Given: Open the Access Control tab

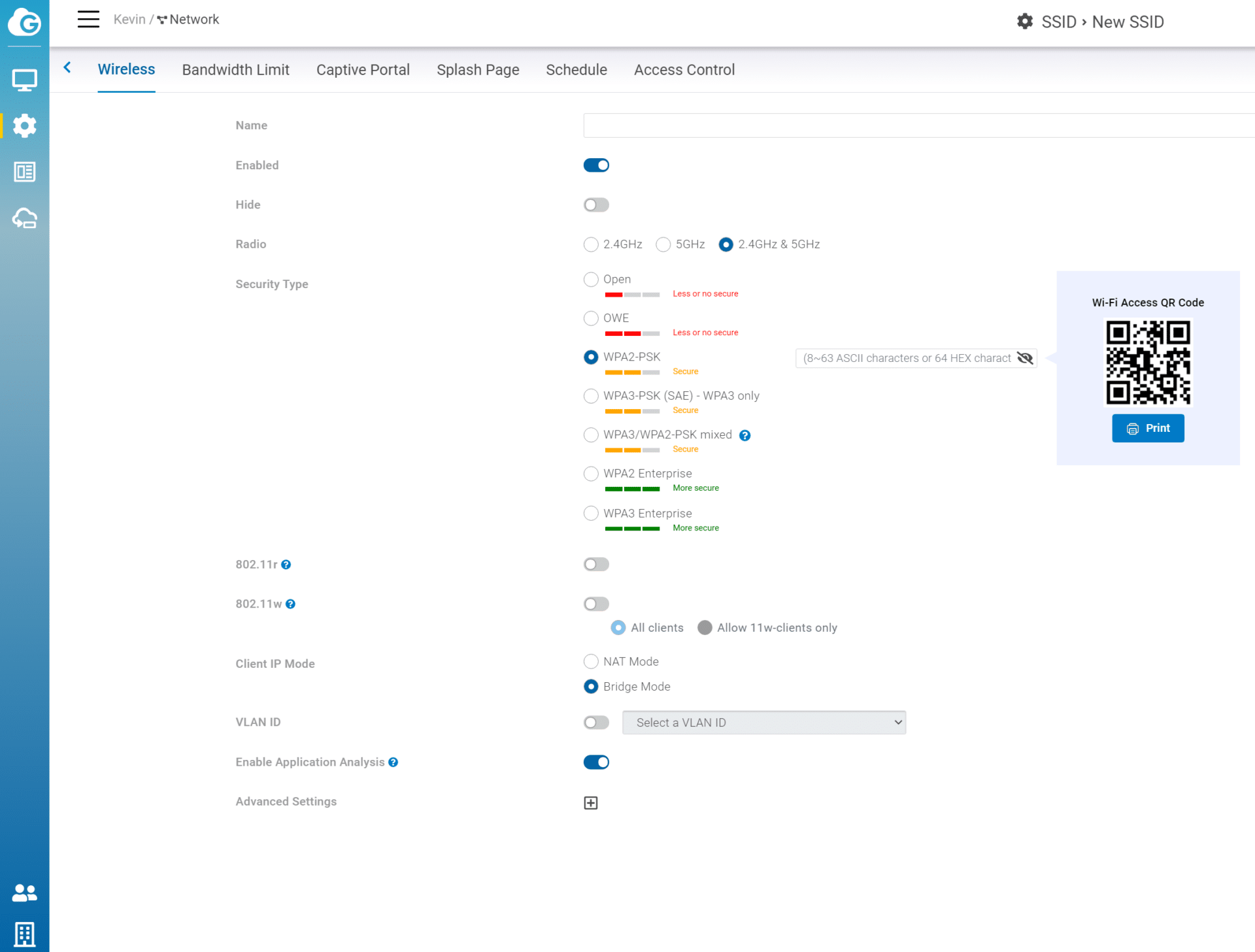Looking at the screenshot, I should [x=684, y=70].
